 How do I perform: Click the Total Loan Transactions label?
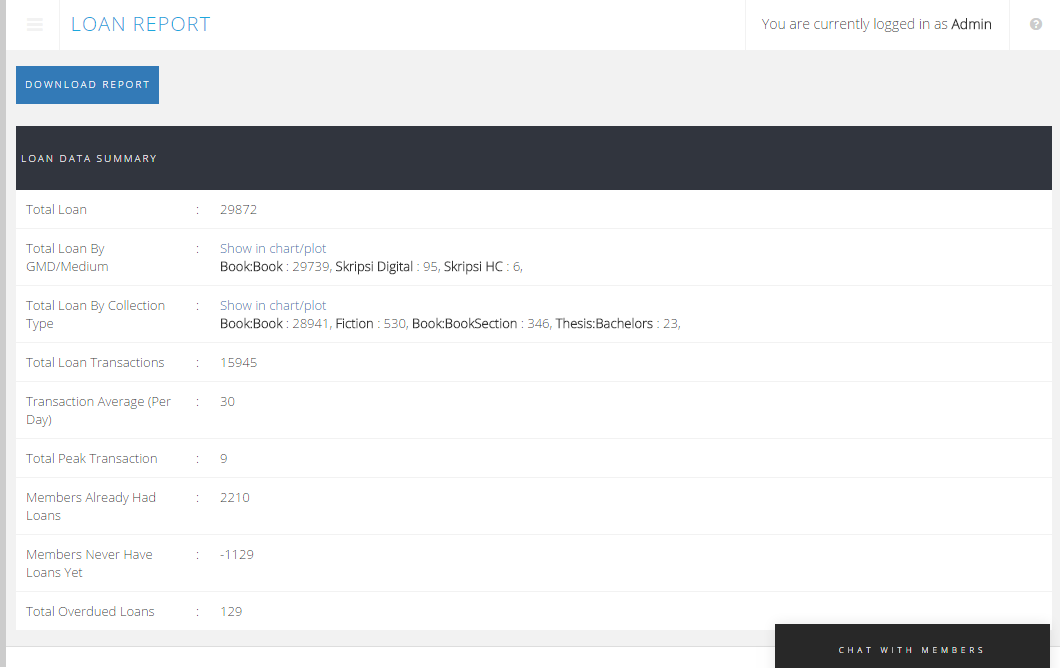pos(95,363)
